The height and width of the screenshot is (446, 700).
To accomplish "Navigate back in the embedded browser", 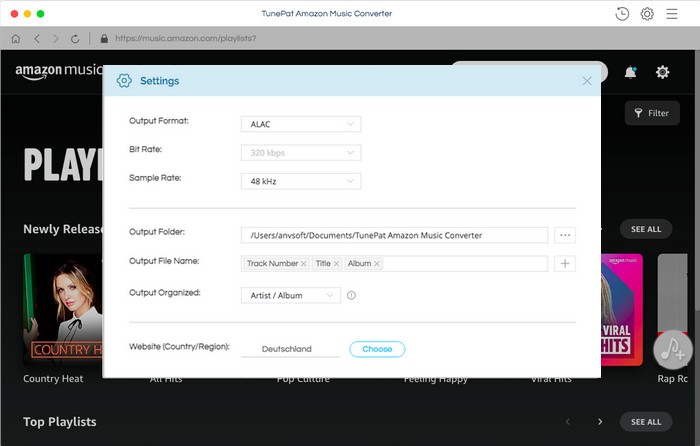I will coord(37,39).
